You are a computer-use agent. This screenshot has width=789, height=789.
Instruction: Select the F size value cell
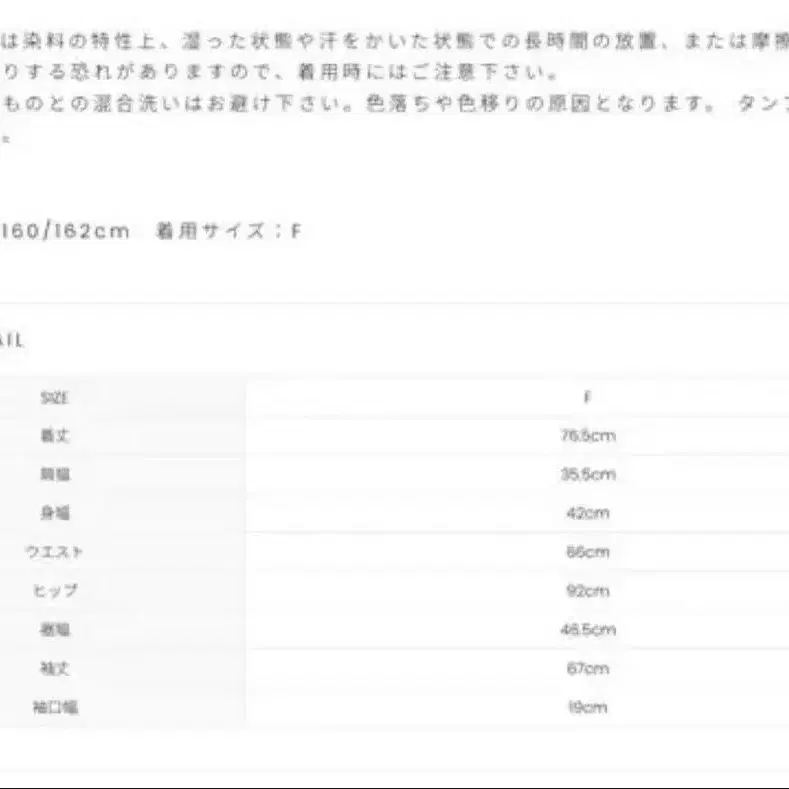[x=587, y=398]
